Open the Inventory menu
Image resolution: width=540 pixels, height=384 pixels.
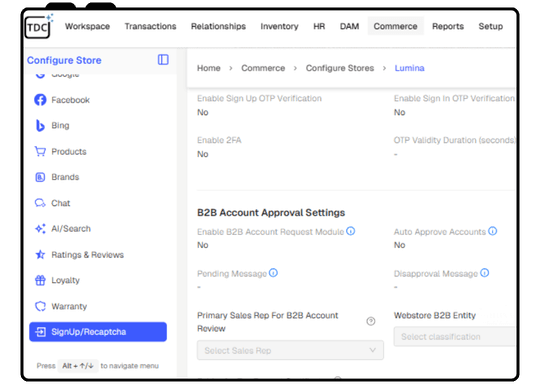point(279,26)
